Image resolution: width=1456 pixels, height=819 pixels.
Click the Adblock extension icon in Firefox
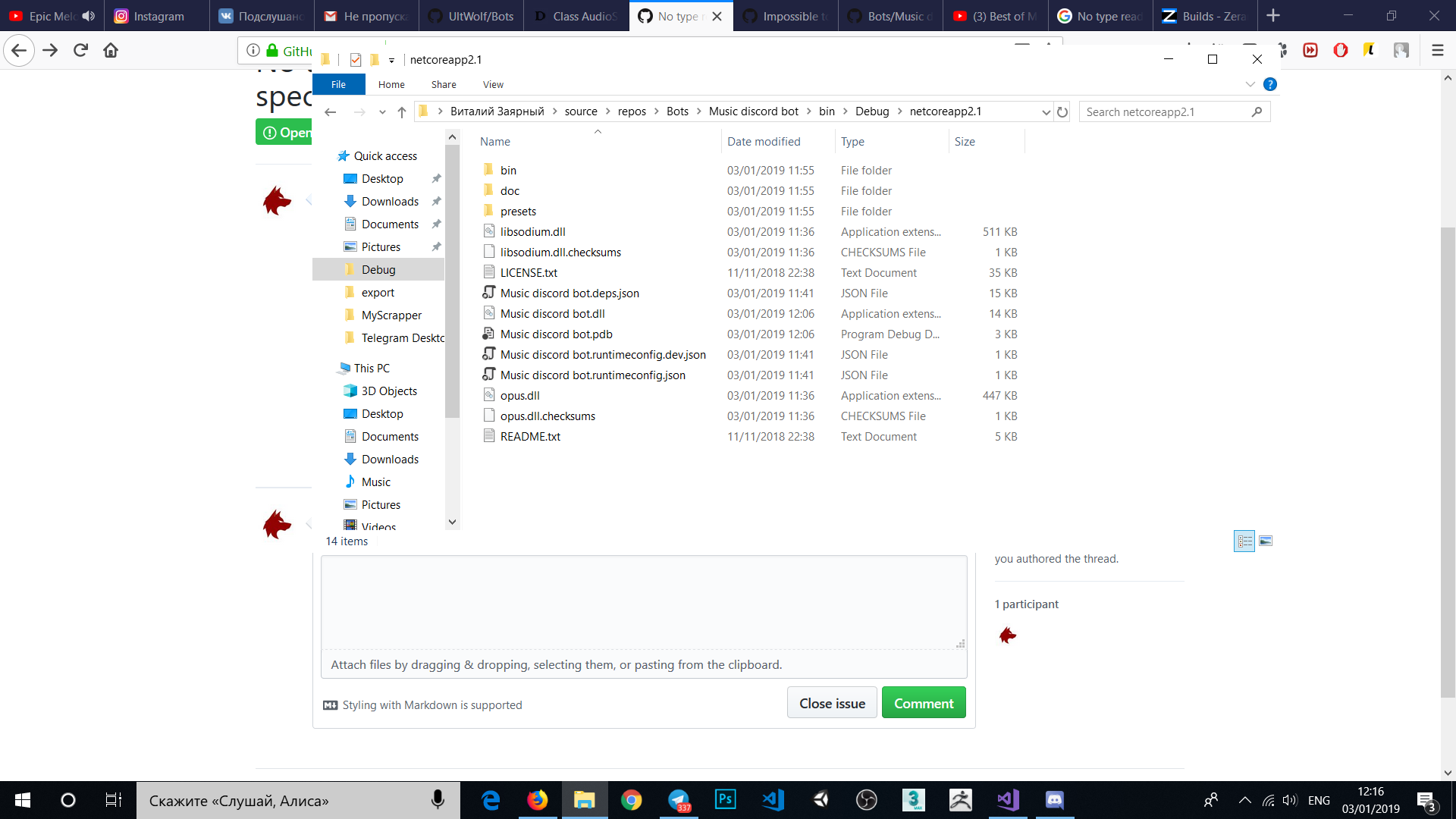(1341, 50)
